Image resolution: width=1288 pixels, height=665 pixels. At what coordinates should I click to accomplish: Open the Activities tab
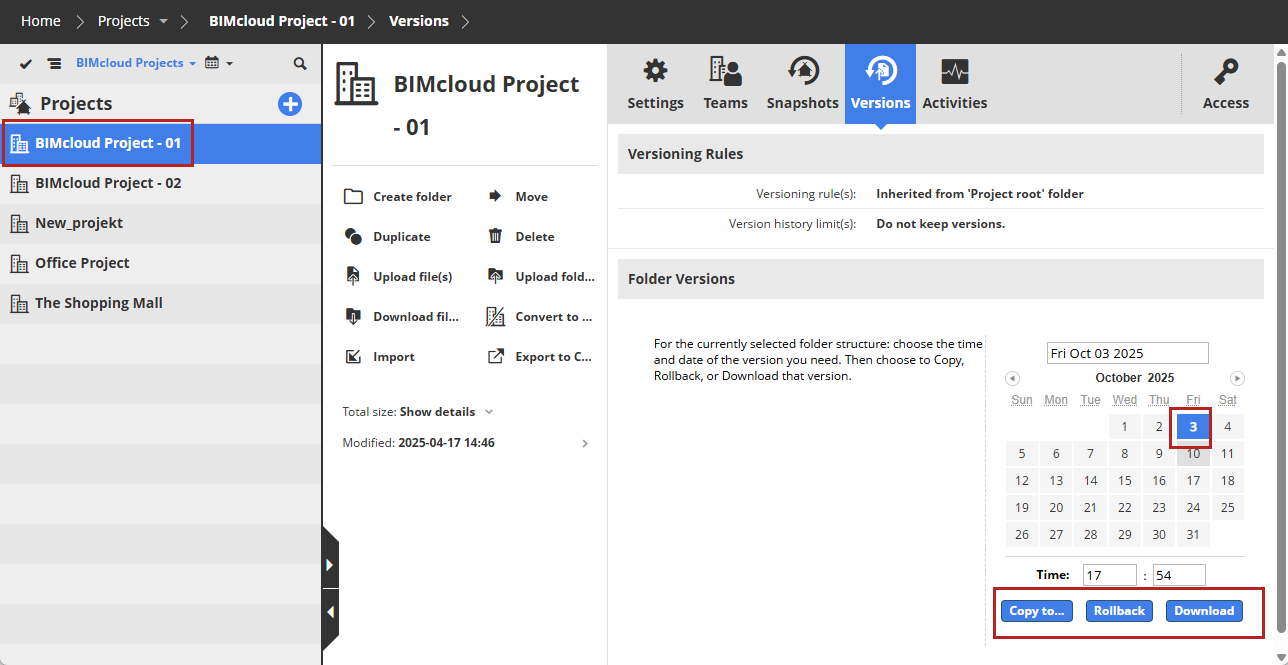954,84
